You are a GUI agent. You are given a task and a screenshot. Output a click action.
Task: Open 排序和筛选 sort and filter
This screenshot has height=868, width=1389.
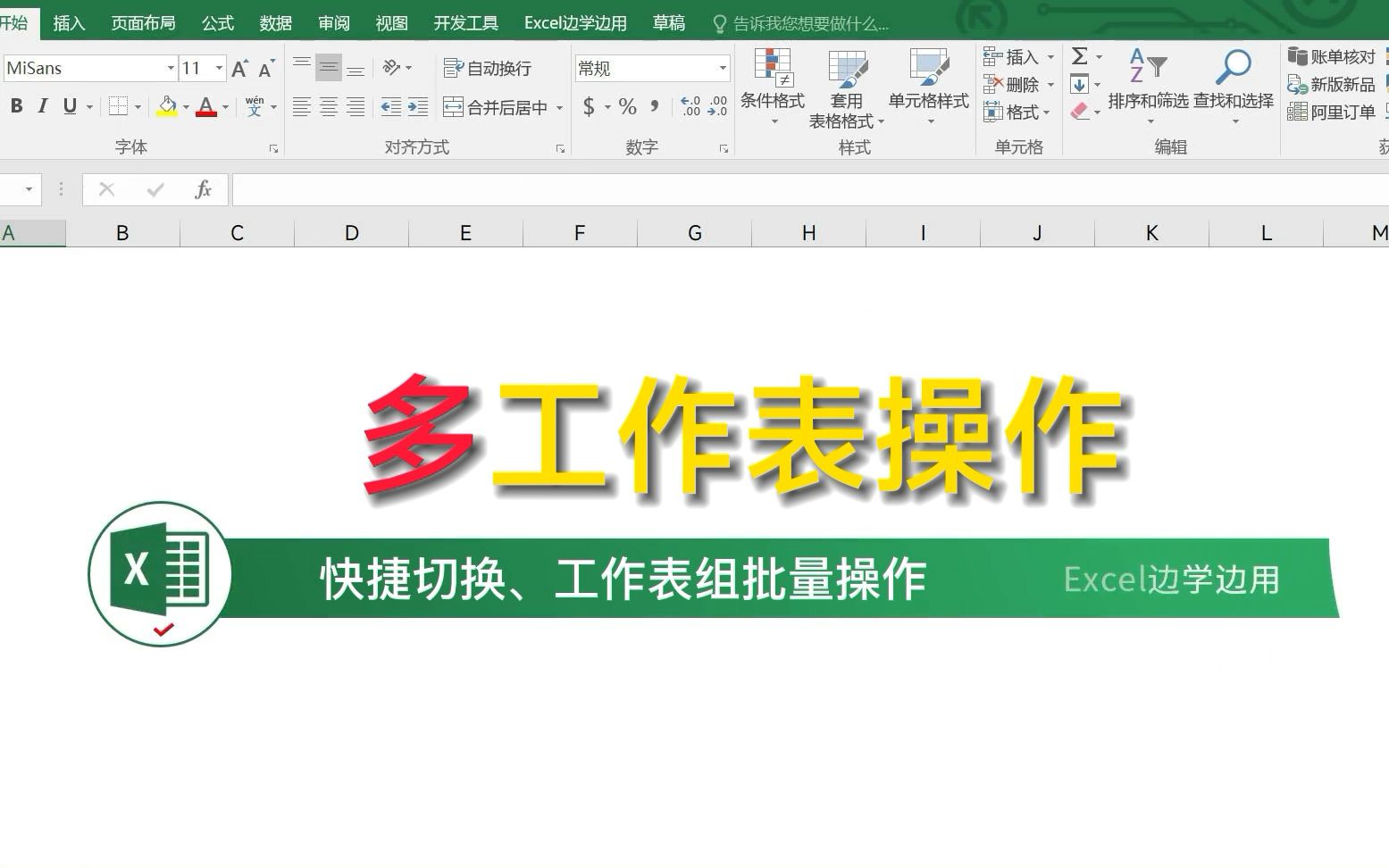tap(1148, 87)
